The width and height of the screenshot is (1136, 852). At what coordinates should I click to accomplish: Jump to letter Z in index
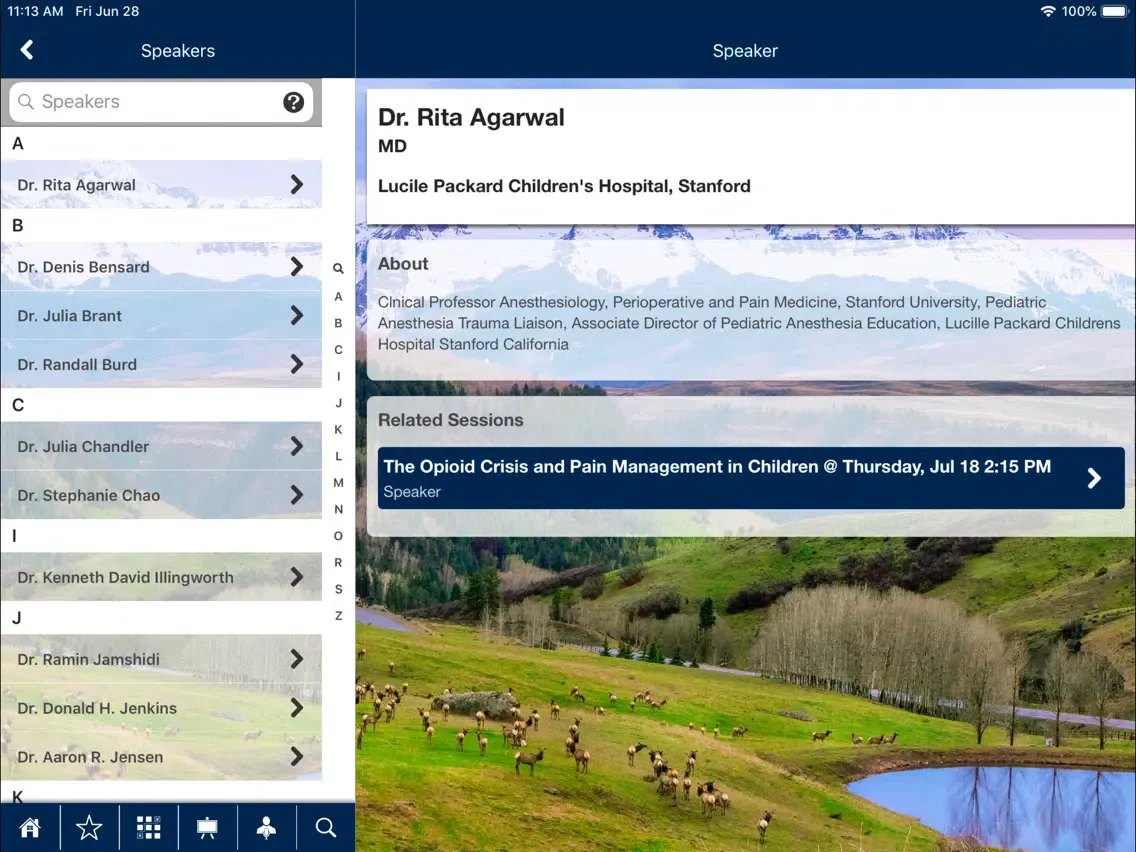coord(338,616)
